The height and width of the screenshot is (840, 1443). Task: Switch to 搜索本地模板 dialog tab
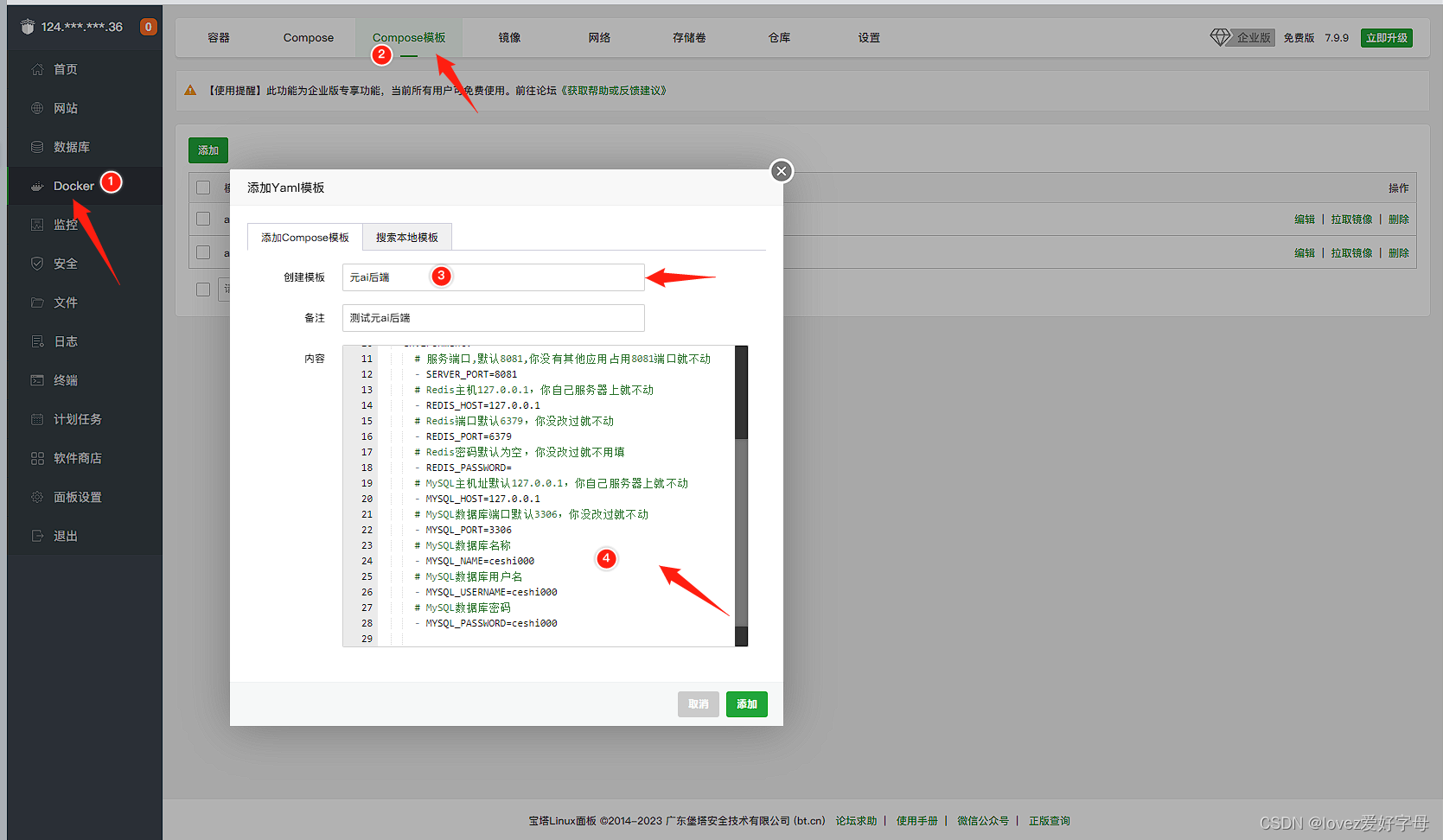407,237
